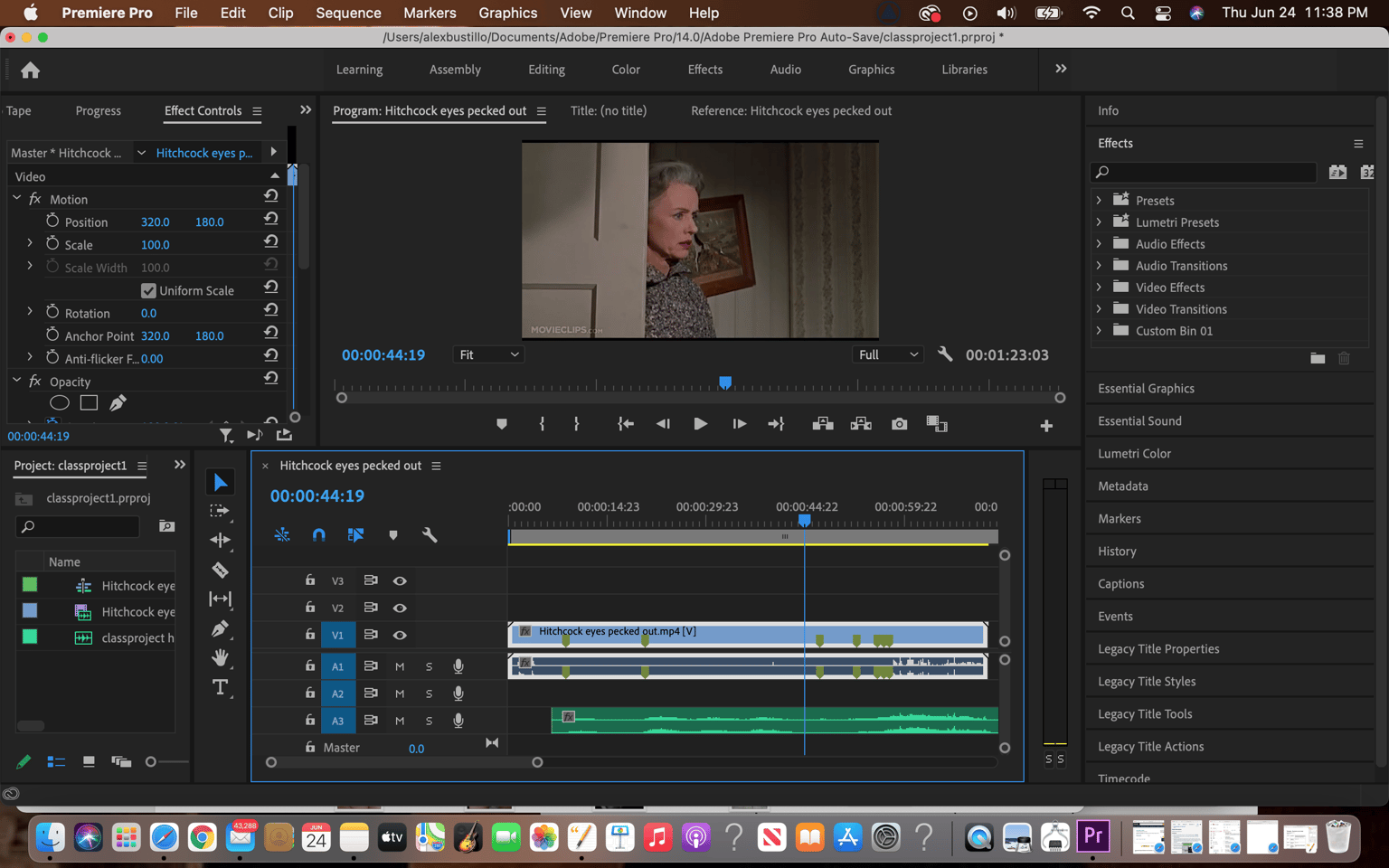Select the Selection tool arrow

[x=220, y=482]
